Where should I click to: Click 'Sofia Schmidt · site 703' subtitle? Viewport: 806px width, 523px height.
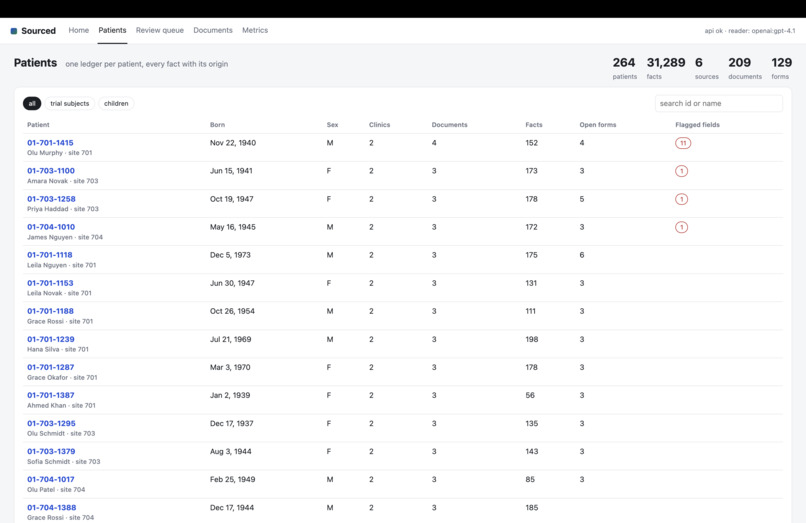(64, 462)
